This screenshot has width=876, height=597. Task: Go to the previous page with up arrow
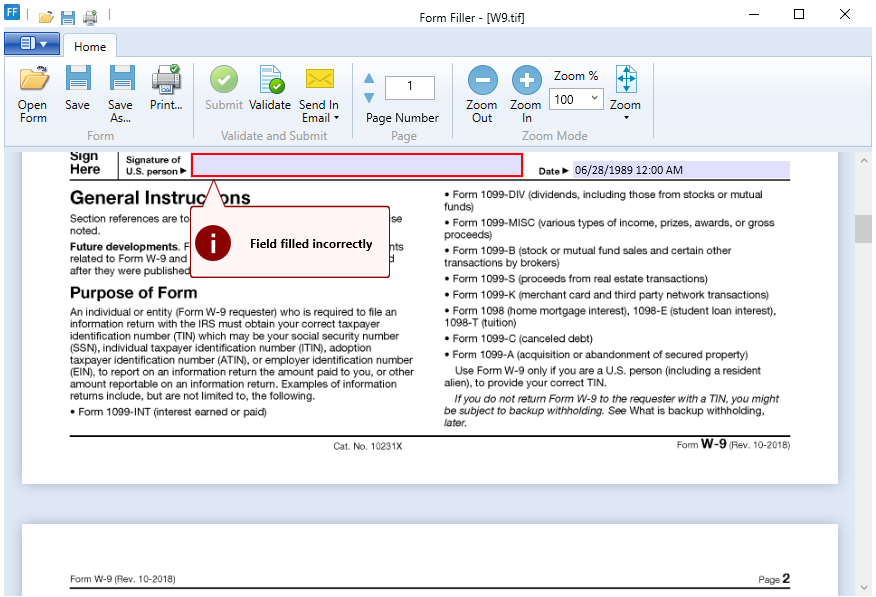click(x=369, y=79)
